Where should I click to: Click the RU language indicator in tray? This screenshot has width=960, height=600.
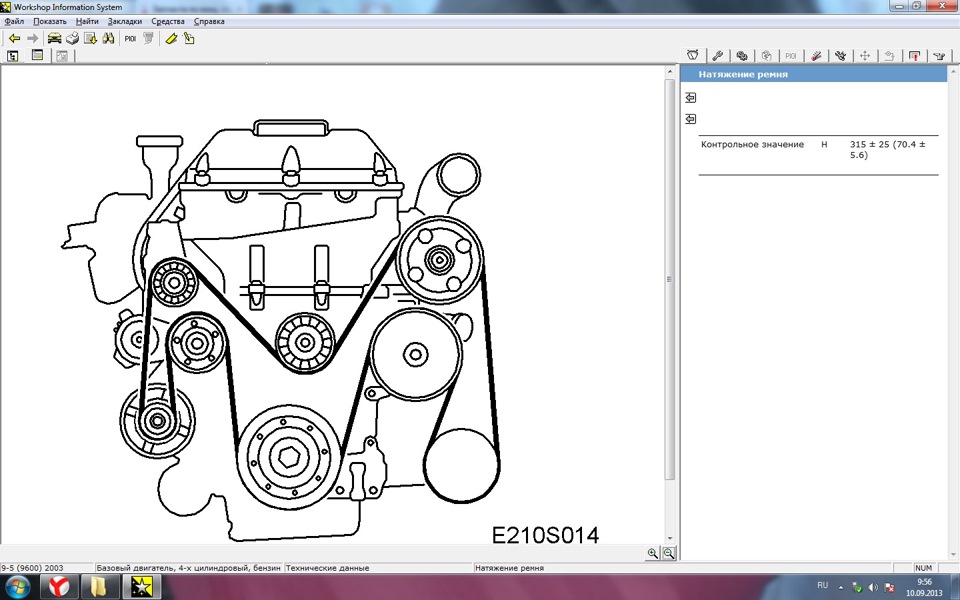[x=823, y=585]
